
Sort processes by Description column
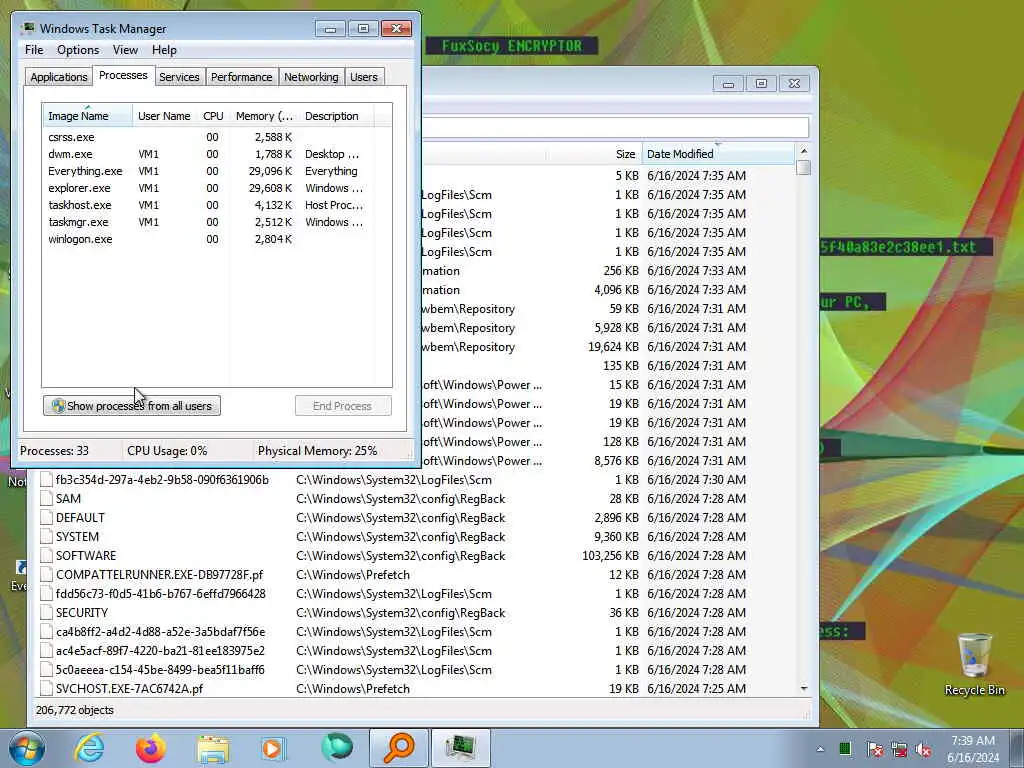336,116
